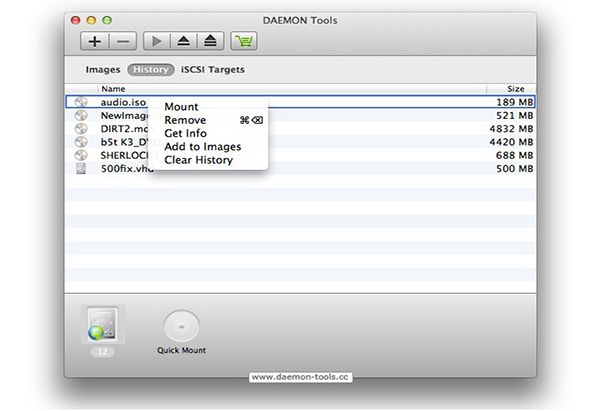Click the disc icon beside NewImage
This screenshot has width=590, height=411.
pos(81,115)
